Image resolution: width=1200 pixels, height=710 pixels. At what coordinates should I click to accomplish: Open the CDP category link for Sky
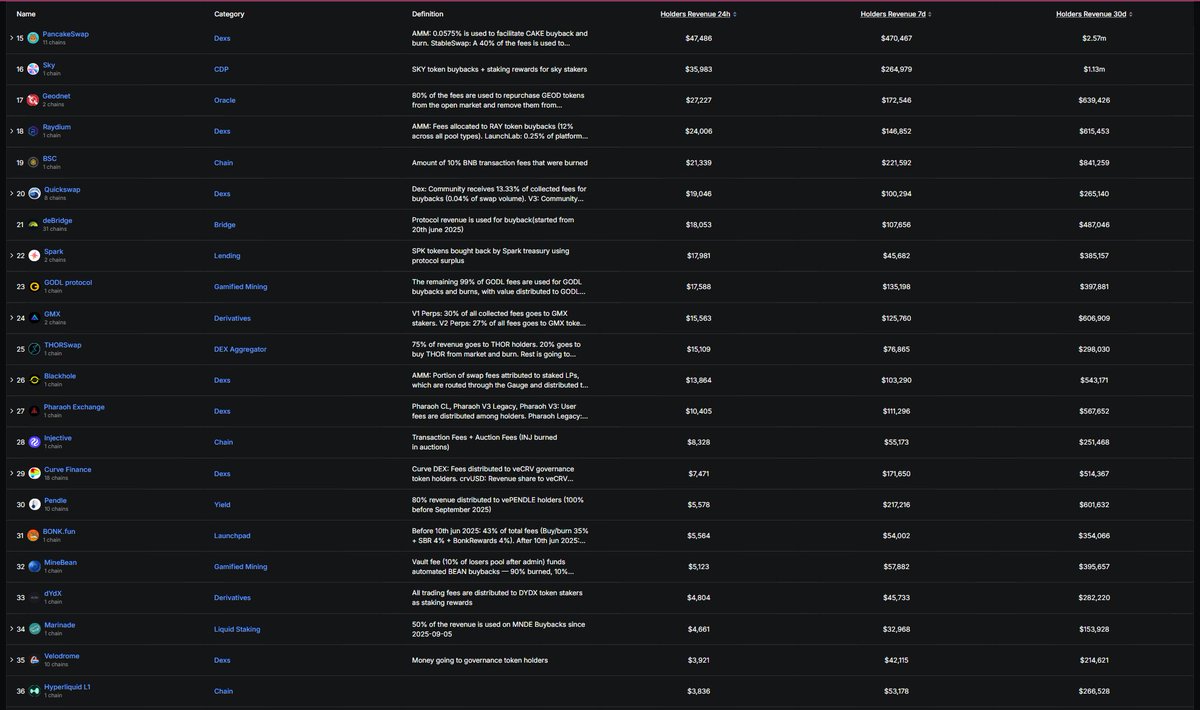[221, 69]
